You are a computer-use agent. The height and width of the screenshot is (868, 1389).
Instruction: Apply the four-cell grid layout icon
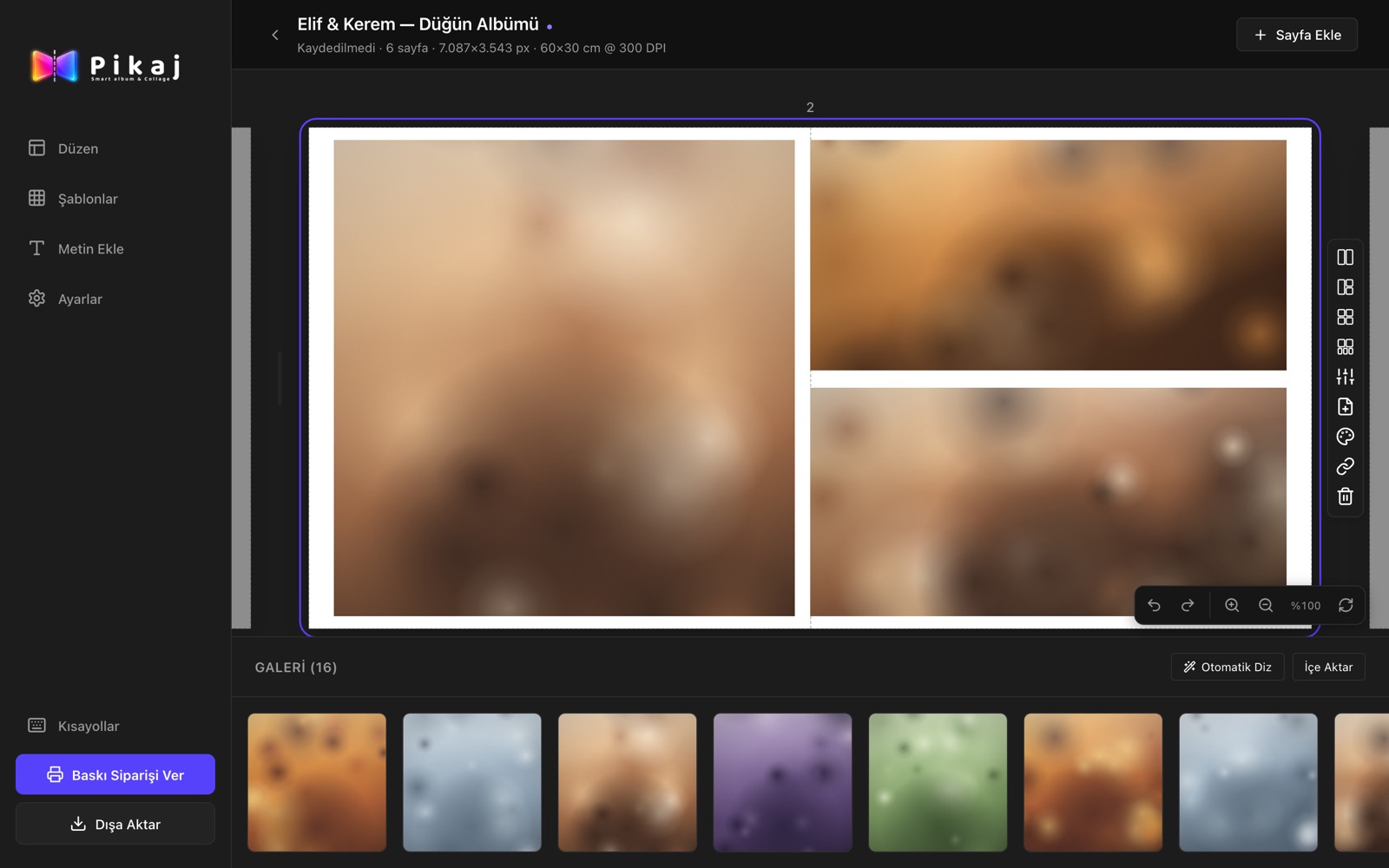(1345, 317)
